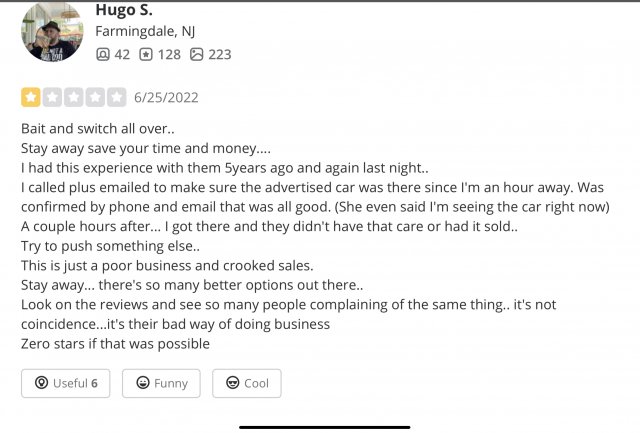
Task: Click the fifth rating star
Action: (117, 97)
